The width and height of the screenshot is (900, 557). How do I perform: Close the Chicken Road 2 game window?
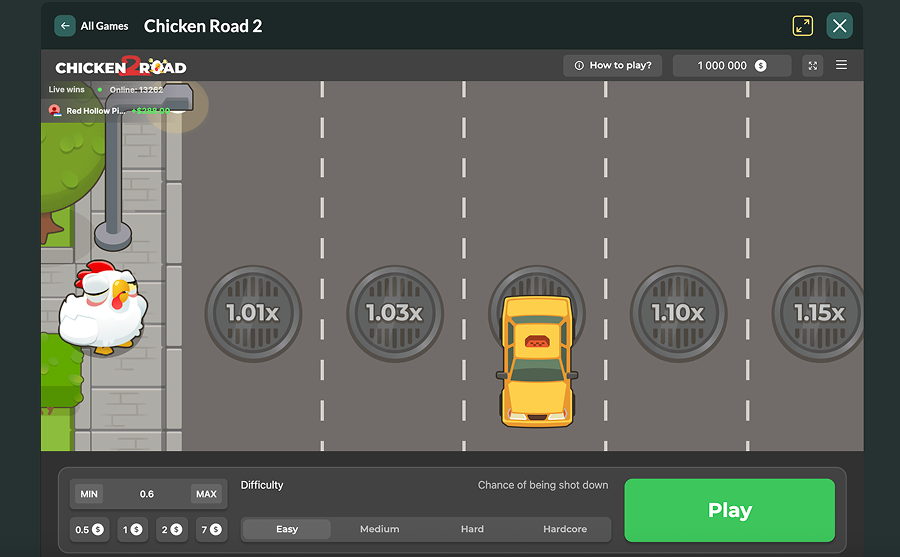click(839, 26)
